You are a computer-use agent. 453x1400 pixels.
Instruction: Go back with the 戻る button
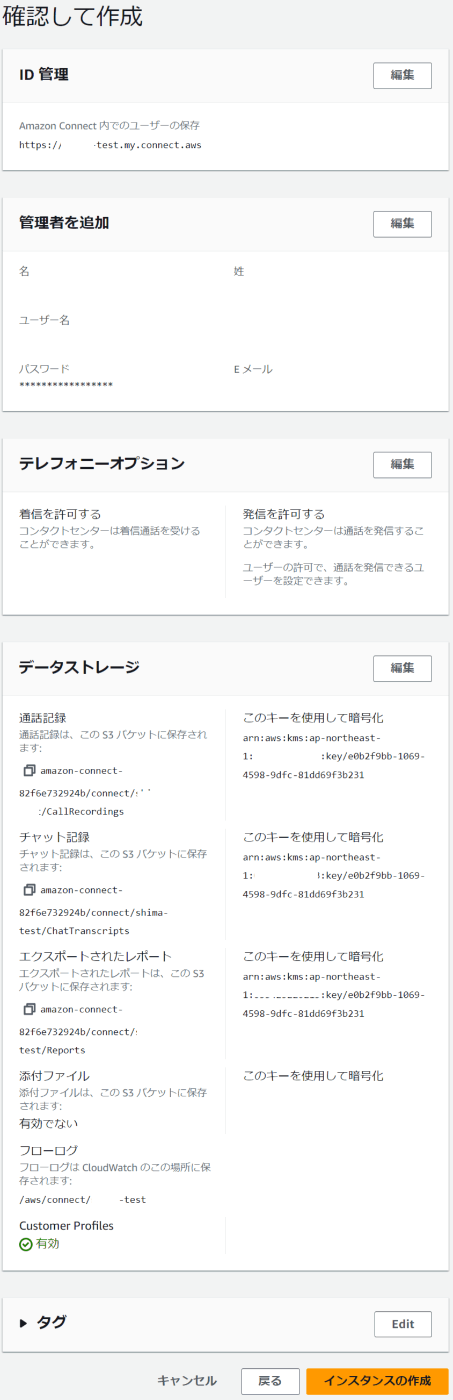tap(270, 1381)
